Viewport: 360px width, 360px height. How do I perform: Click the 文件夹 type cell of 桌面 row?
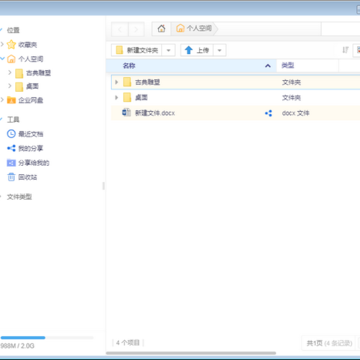click(291, 98)
